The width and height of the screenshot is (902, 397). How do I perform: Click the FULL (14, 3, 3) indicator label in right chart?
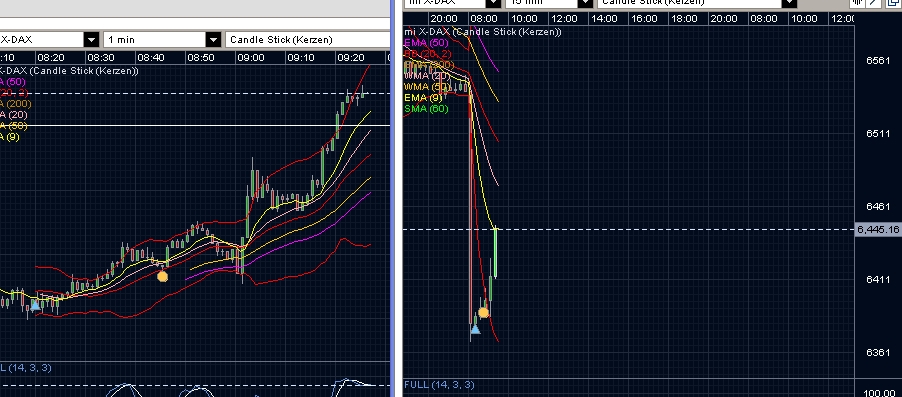coord(439,384)
